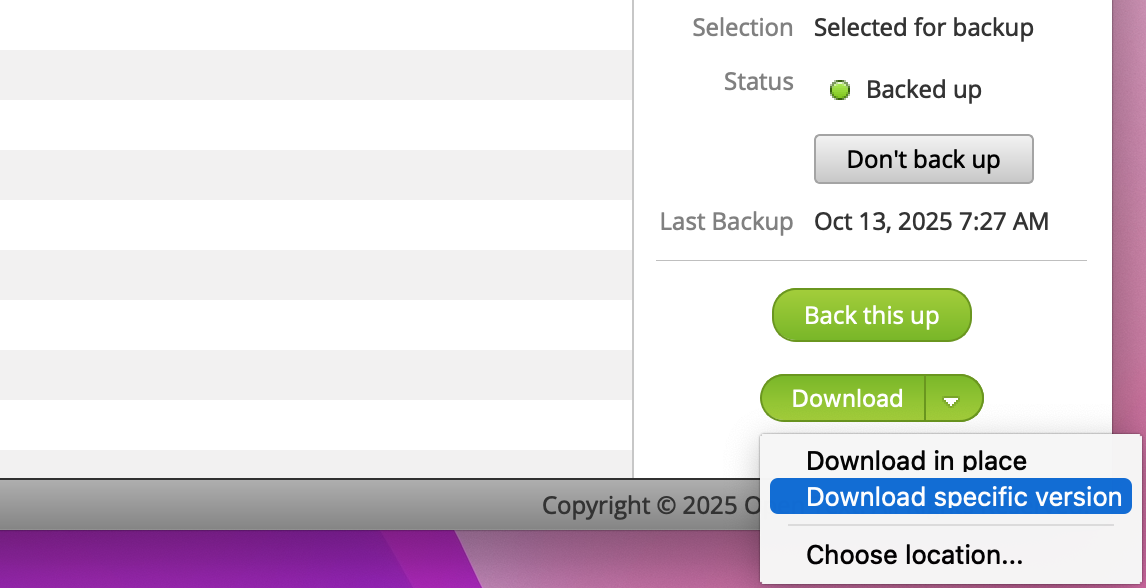Click the topmost gray row in file list
This screenshot has height=588, width=1146.
click(300, 75)
